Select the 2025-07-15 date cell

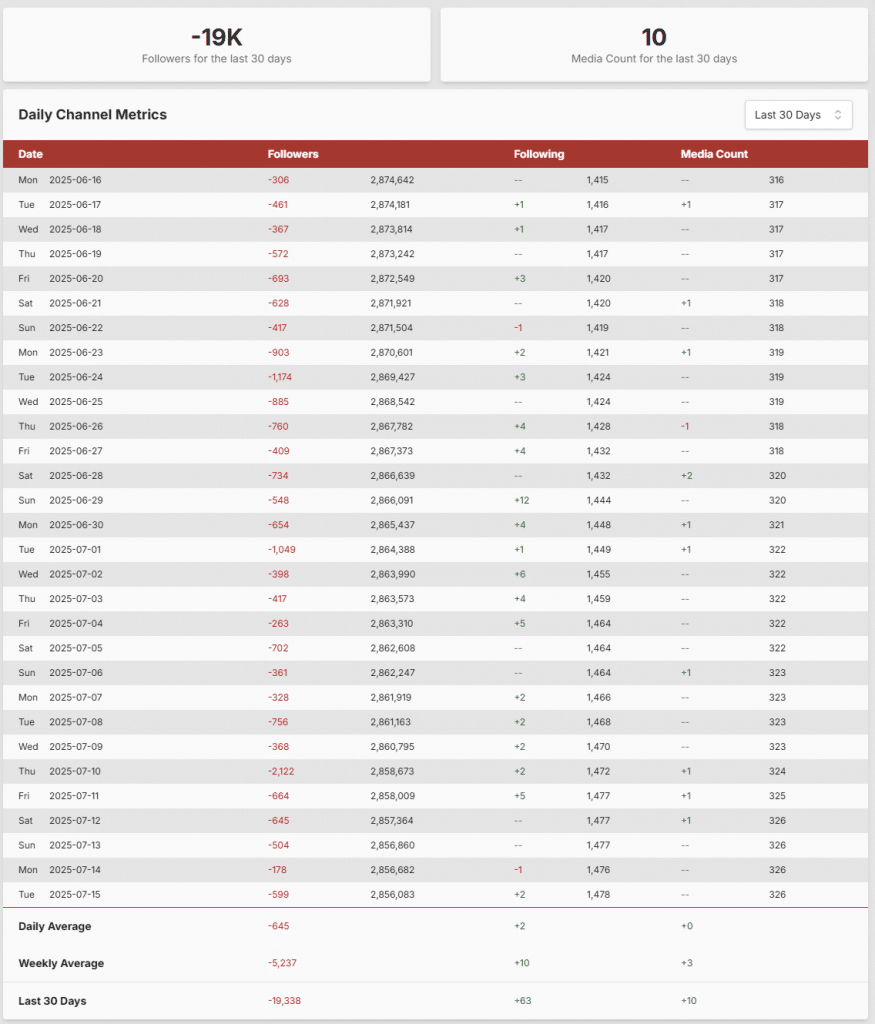click(75, 895)
